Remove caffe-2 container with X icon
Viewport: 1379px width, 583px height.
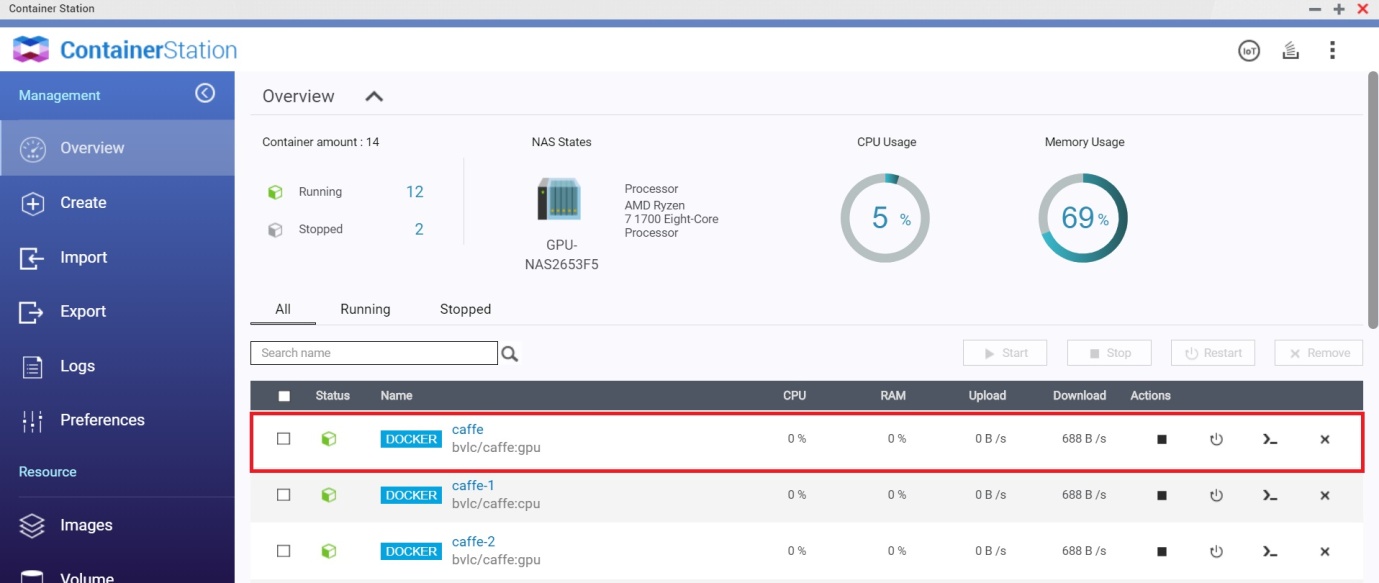coord(1325,552)
